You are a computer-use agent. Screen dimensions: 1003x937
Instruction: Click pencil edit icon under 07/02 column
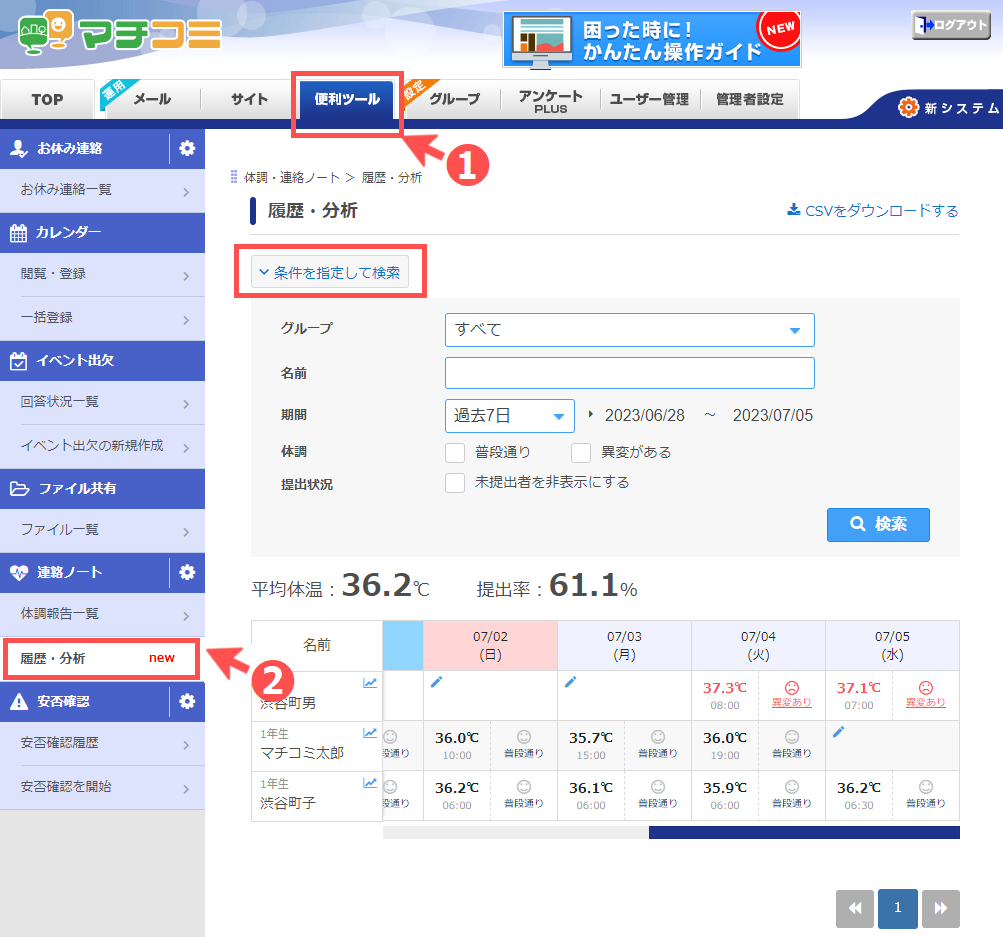pyautogui.click(x=436, y=682)
